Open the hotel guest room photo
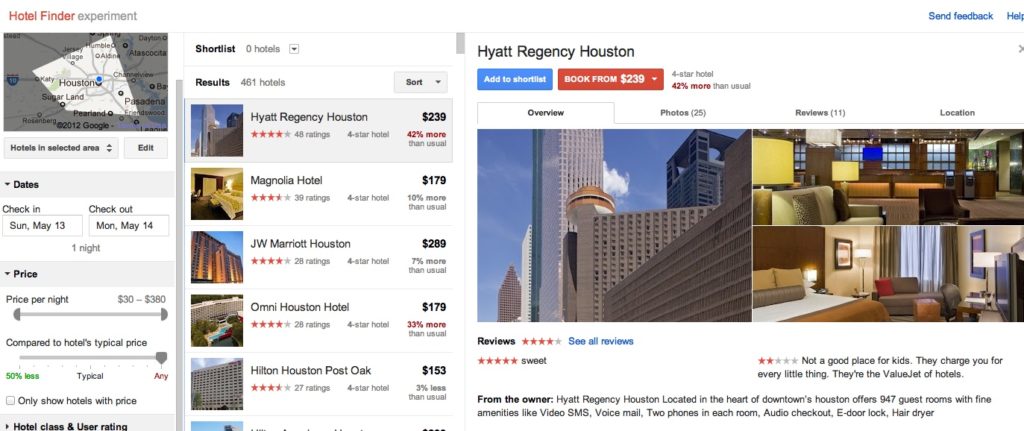The image size is (1024, 431). pyautogui.click(x=888, y=274)
